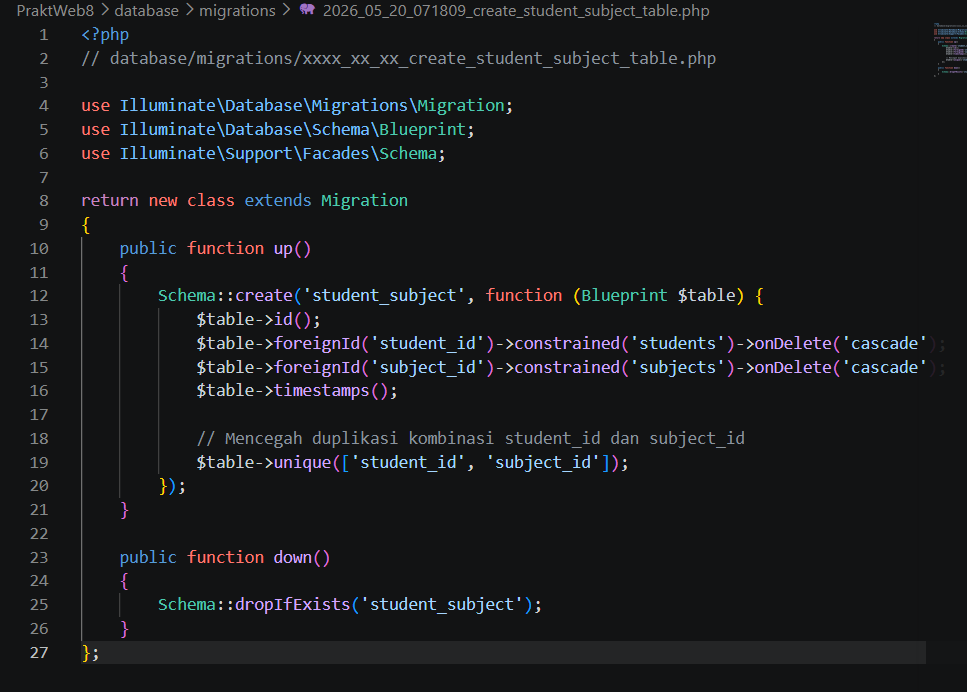Click the comment on line 2
The width and height of the screenshot is (967, 692).
(398, 59)
